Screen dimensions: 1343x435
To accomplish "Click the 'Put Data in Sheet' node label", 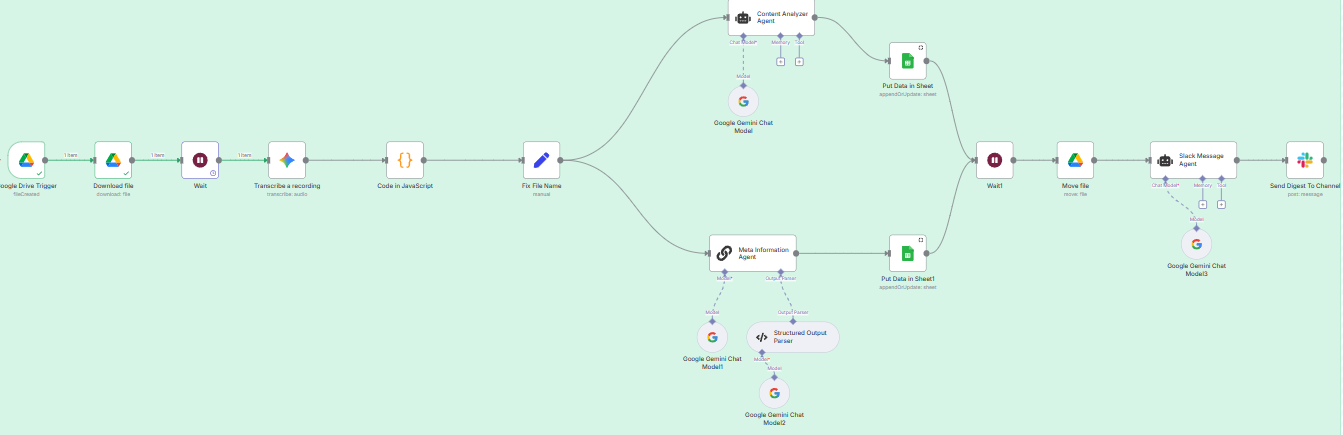I will click(x=908, y=87).
